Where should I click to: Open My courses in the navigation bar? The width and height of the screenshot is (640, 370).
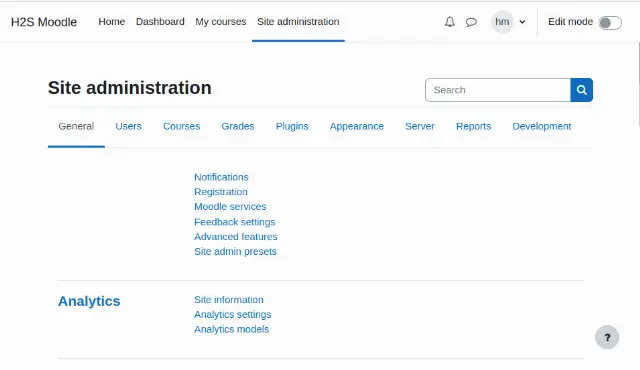pyautogui.click(x=220, y=22)
